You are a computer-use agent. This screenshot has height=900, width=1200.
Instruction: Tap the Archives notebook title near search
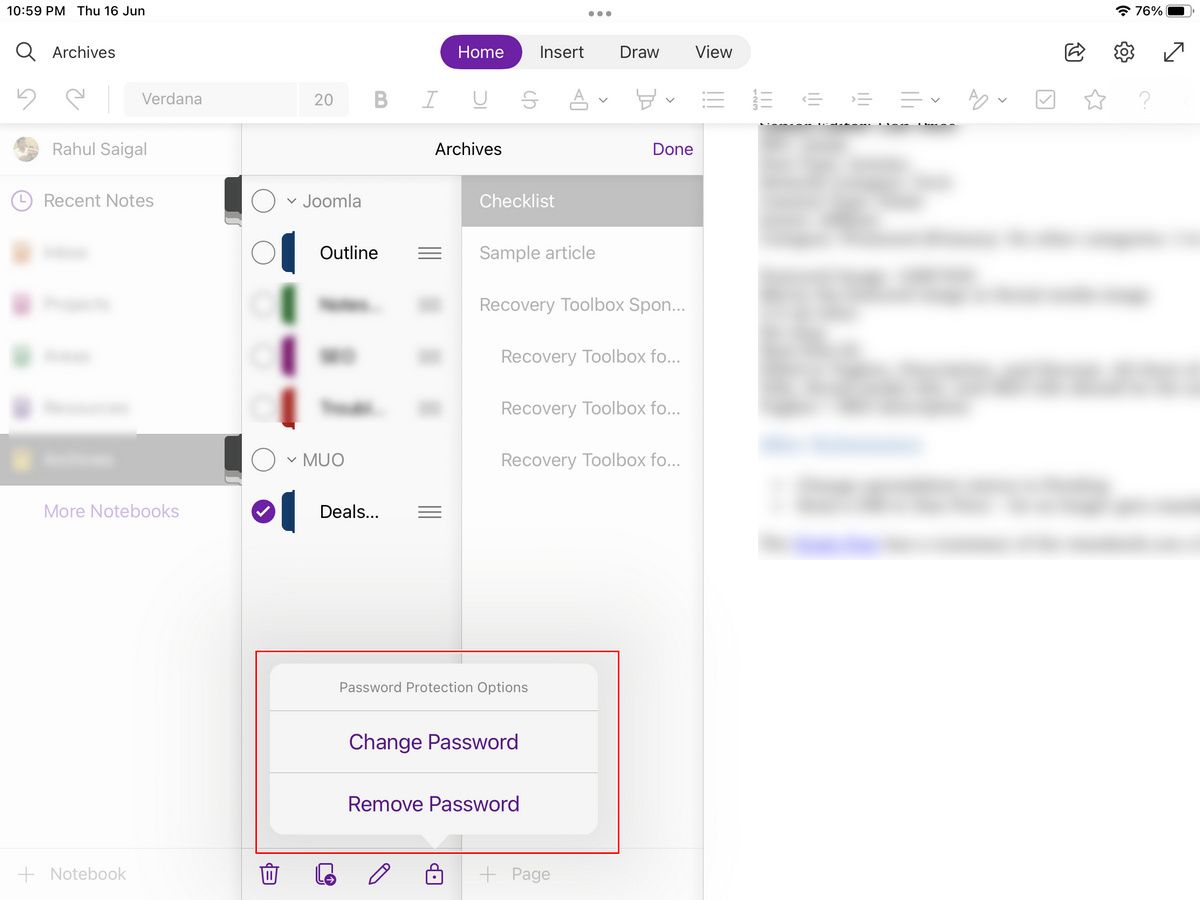84,52
